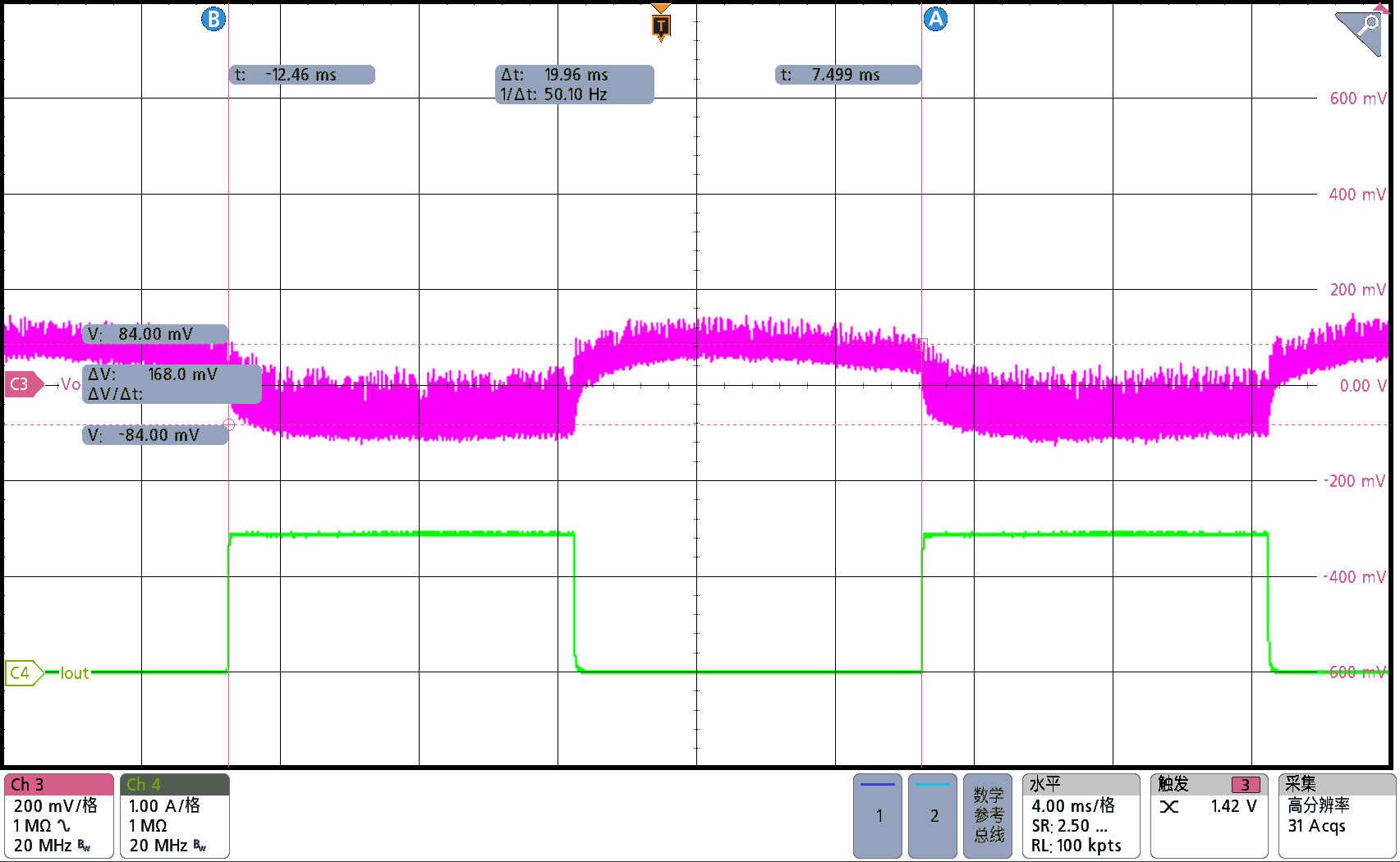Click the Δt 19.96 ms readout
This screenshot has height=862, width=1400.
[555, 75]
